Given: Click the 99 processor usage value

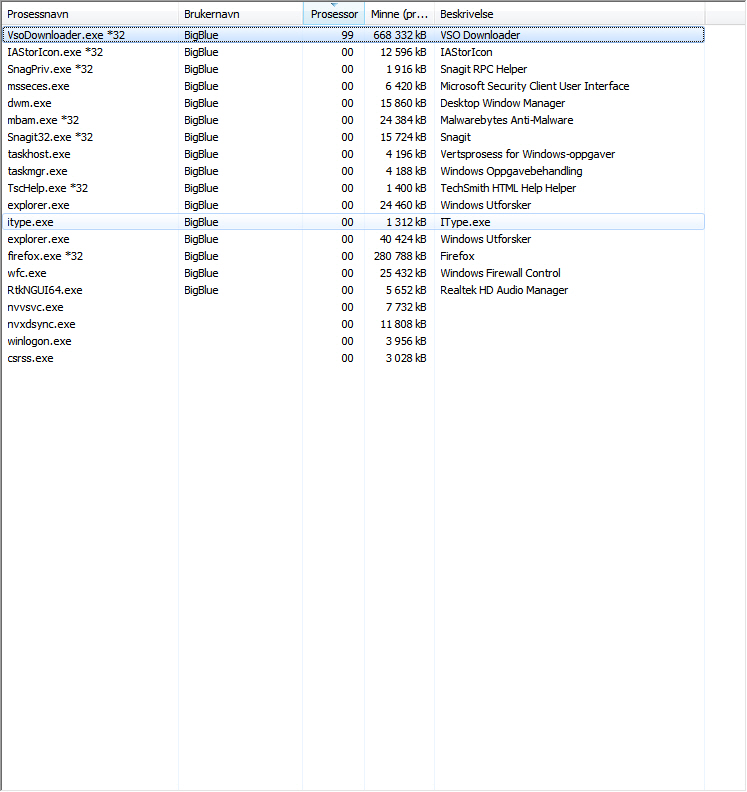Looking at the screenshot, I should pos(347,35).
